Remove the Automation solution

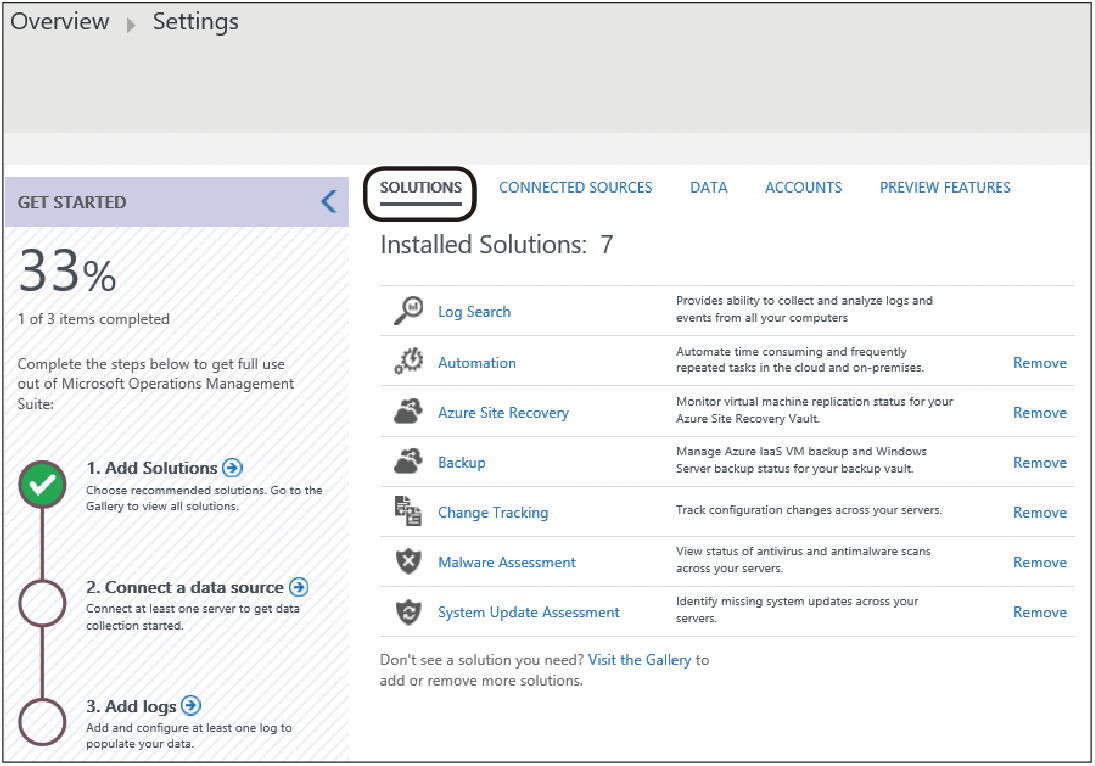pyautogui.click(x=1040, y=363)
